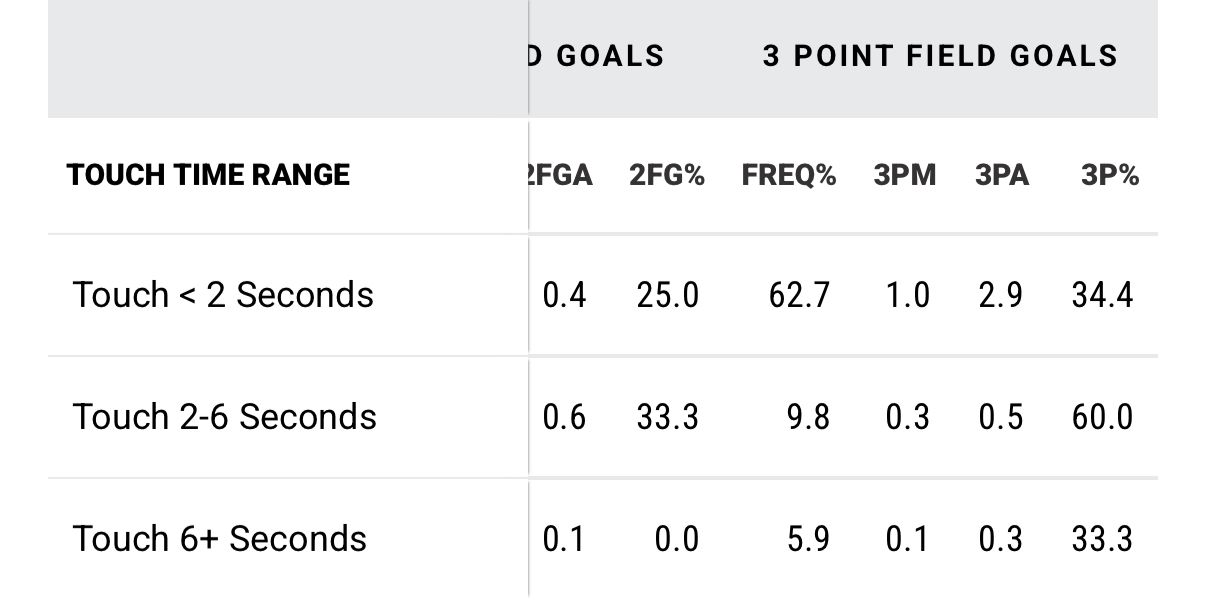Click the 9.8 FREQ% cell

tap(809, 417)
